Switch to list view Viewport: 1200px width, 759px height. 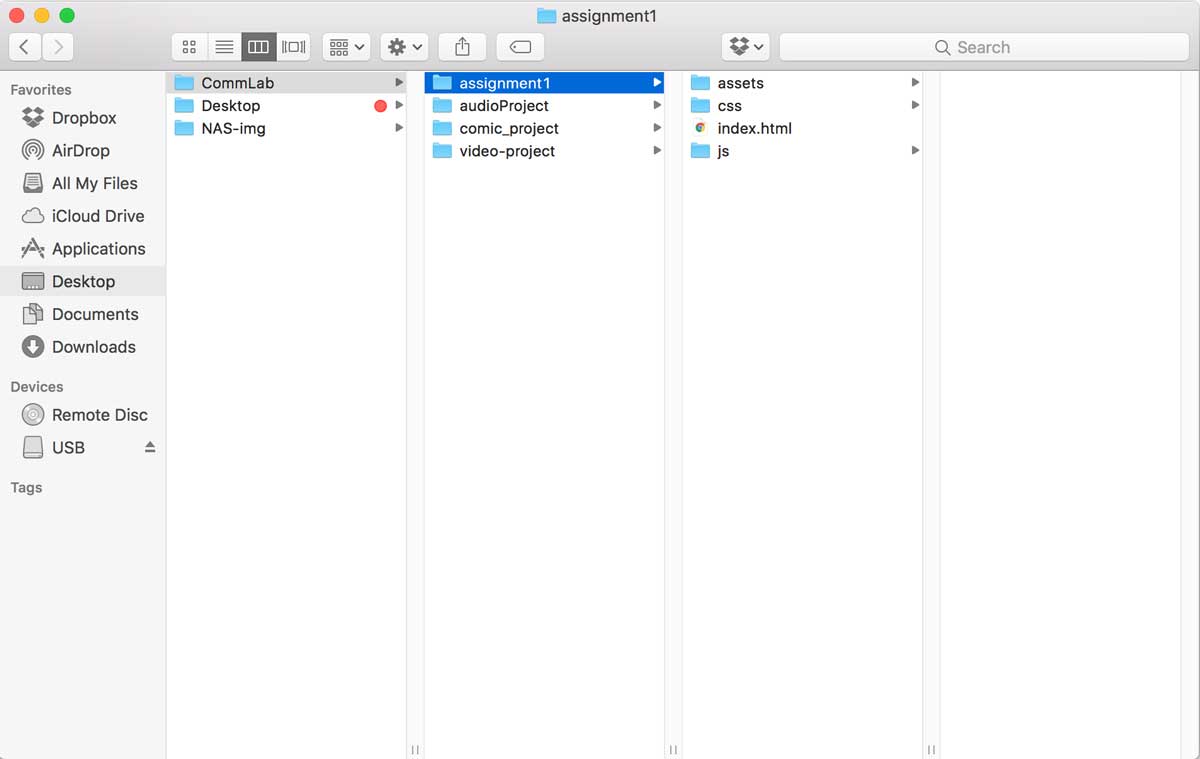tap(224, 47)
